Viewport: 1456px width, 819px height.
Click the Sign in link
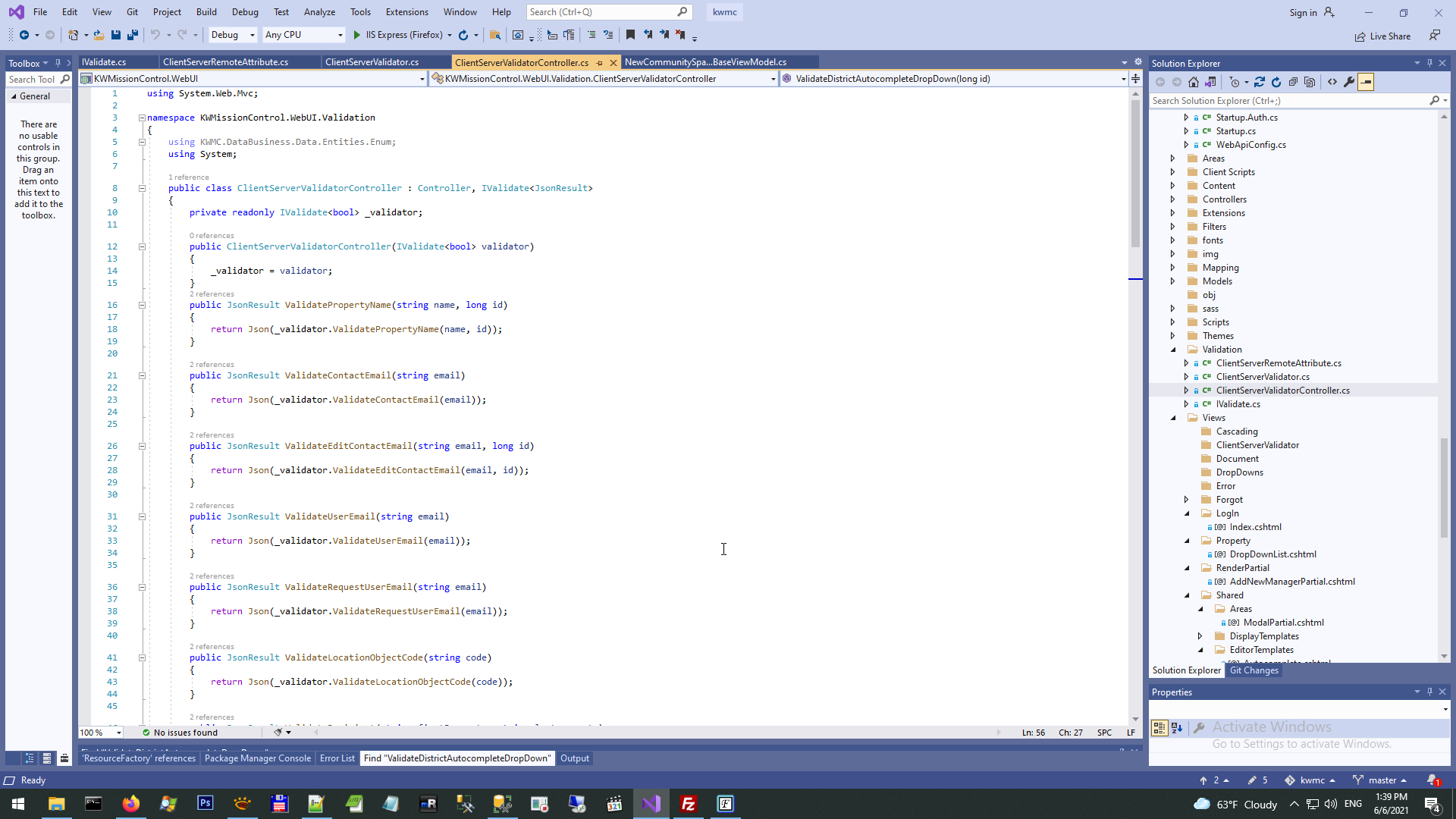coord(1303,12)
